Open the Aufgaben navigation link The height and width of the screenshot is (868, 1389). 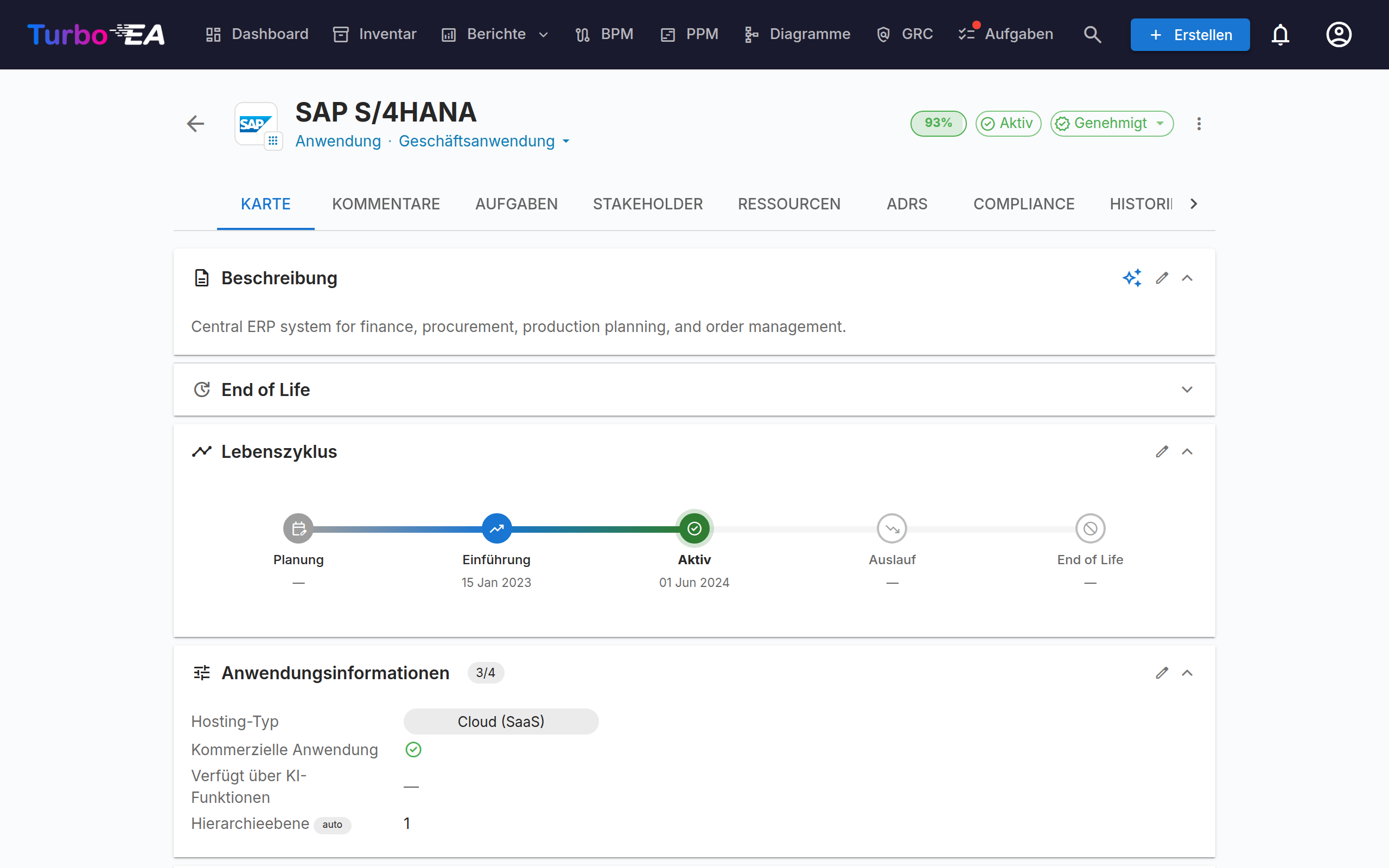(x=1005, y=34)
